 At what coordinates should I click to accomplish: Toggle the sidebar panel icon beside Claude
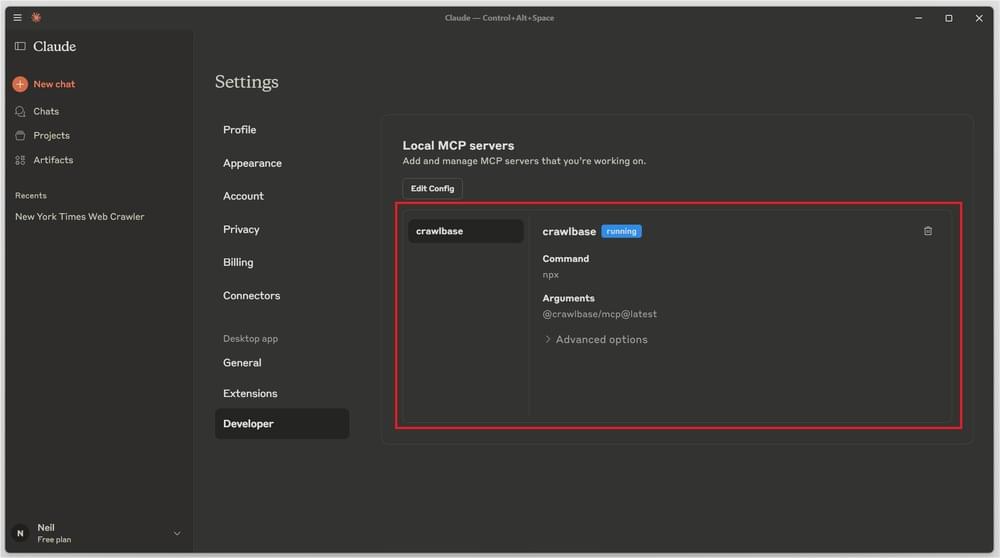[20, 46]
